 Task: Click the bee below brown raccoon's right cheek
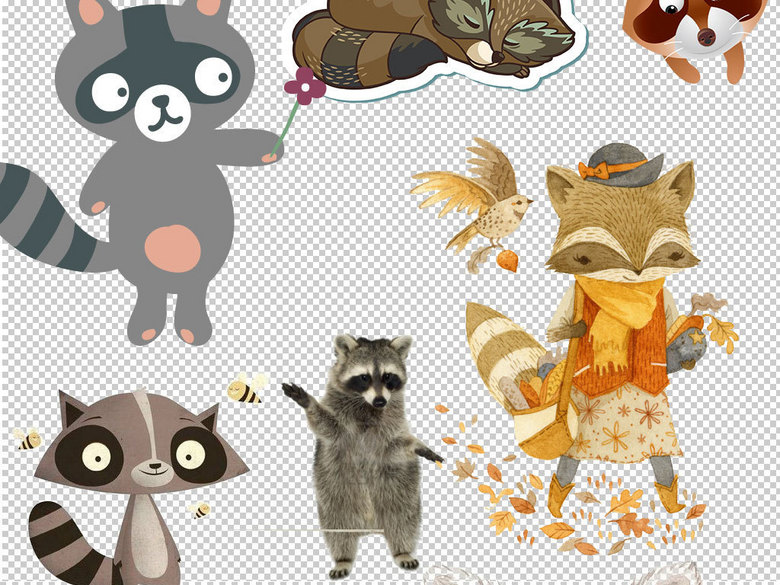coord(201,510)
